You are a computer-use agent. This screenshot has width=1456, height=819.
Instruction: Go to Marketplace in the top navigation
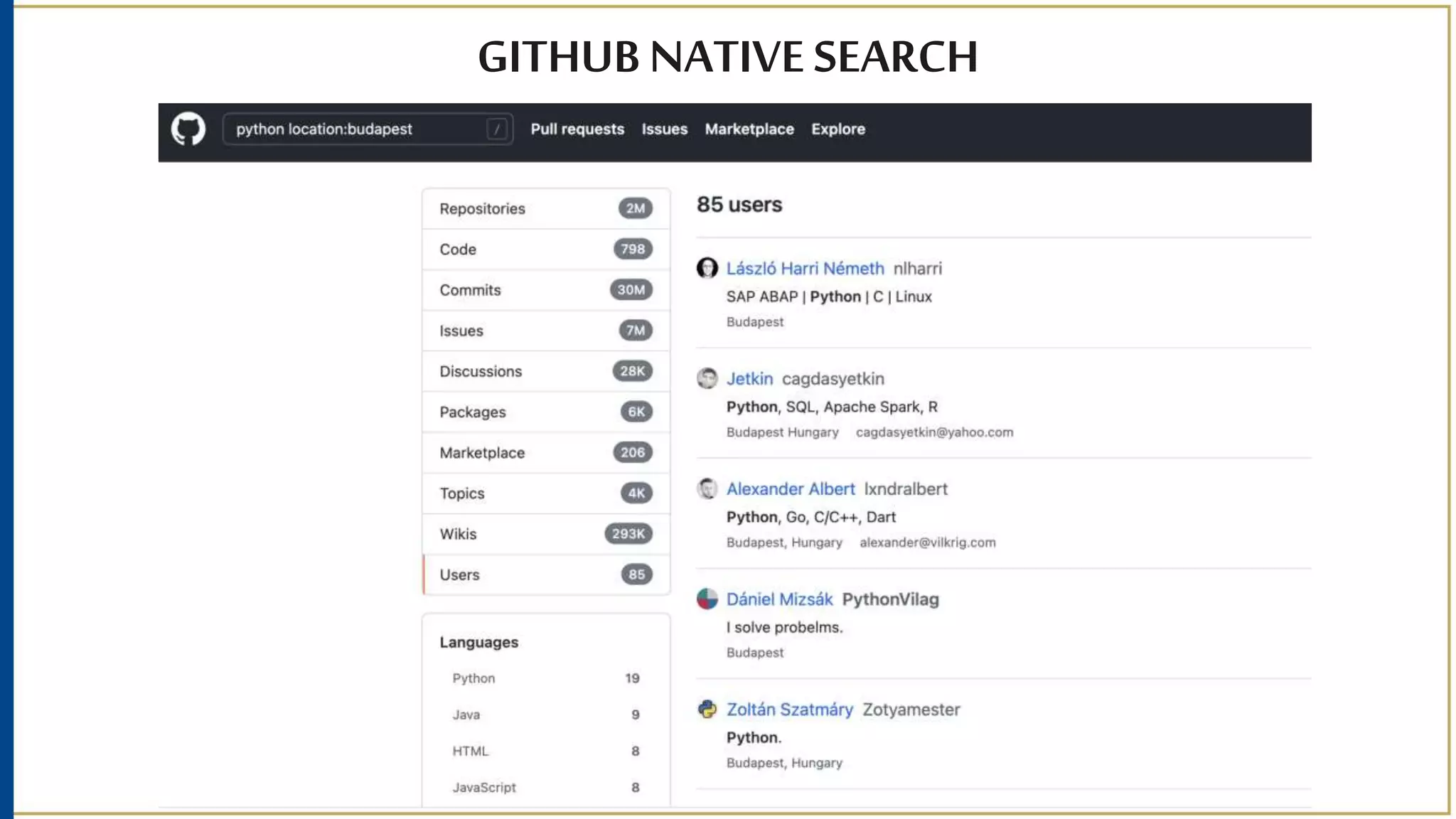749,129
